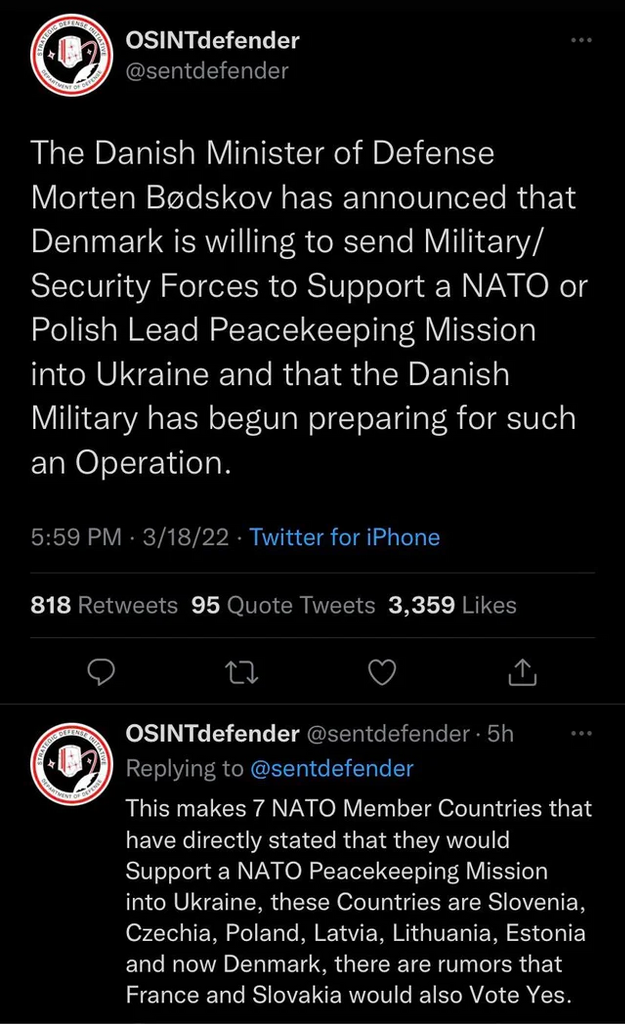Open the reply's "5h" timestamp
The image size is (625, 1024).
(x=499, y=734)
